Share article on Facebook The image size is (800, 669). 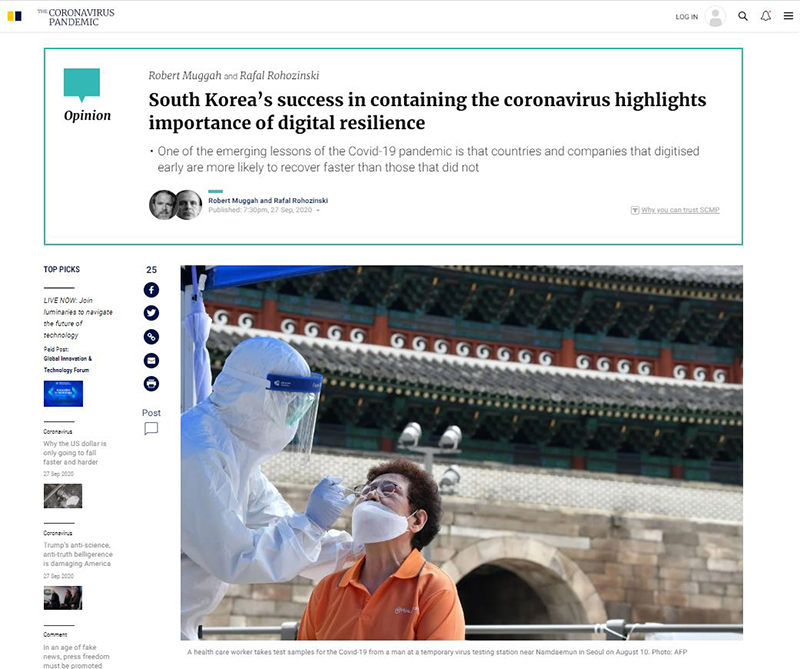pyautogui.click(x=151, y=290)
